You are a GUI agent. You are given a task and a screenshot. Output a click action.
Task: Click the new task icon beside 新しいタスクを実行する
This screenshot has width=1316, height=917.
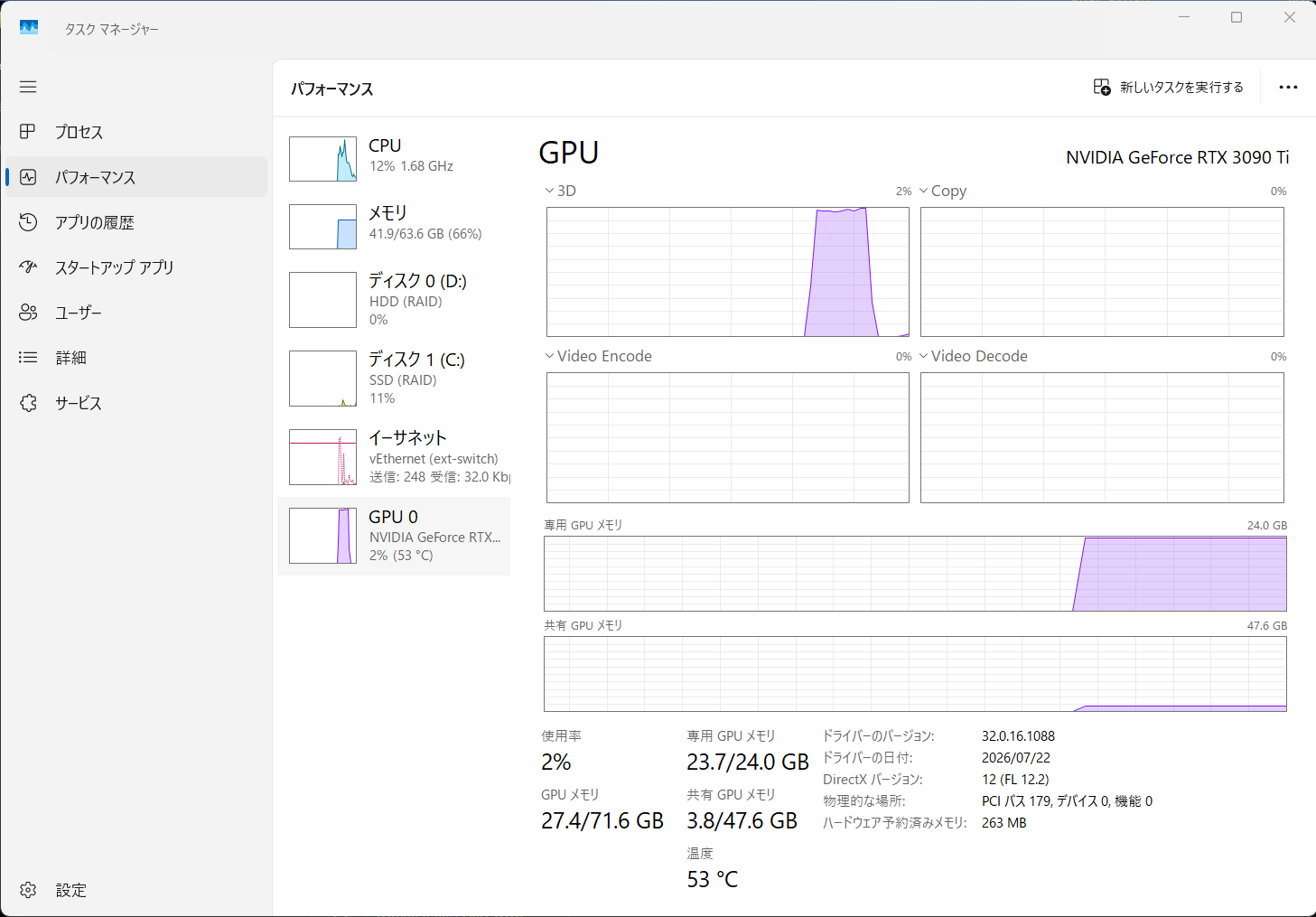[x=1102, y=87]
